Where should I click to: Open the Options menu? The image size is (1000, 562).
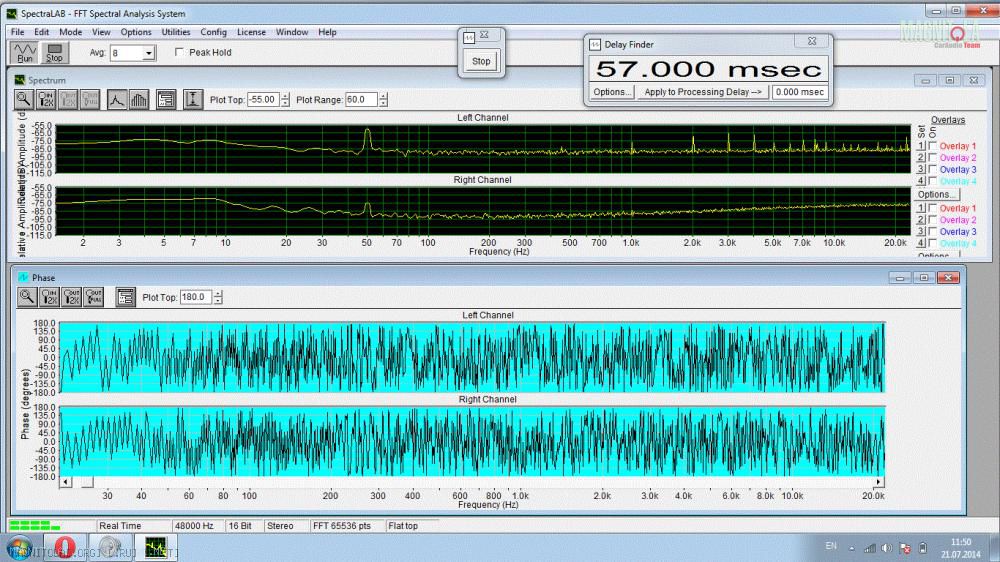pyautogui.click(x=136, y=32)
